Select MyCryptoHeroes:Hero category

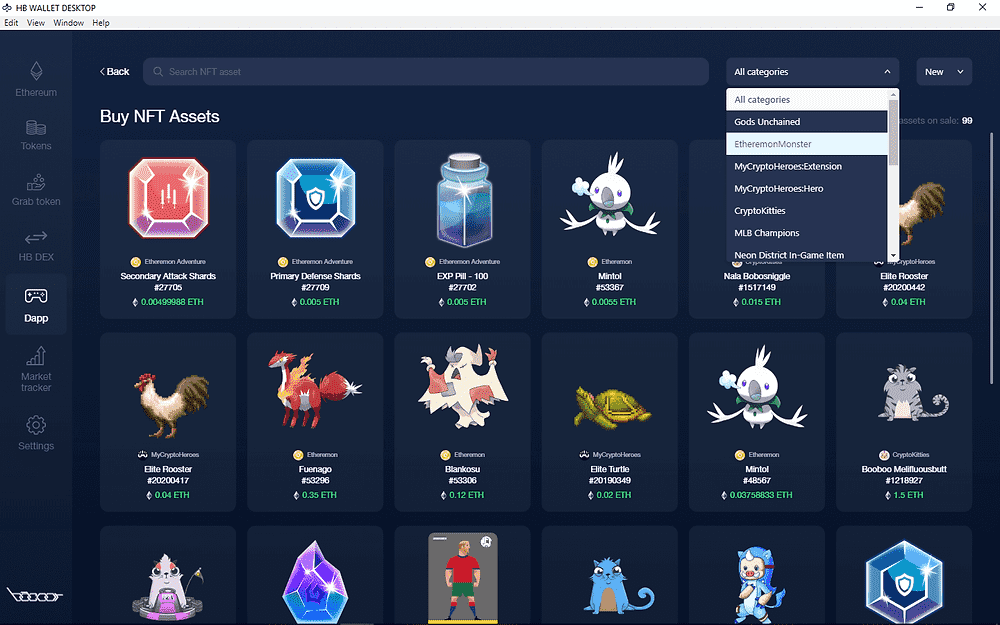[806, 189]
